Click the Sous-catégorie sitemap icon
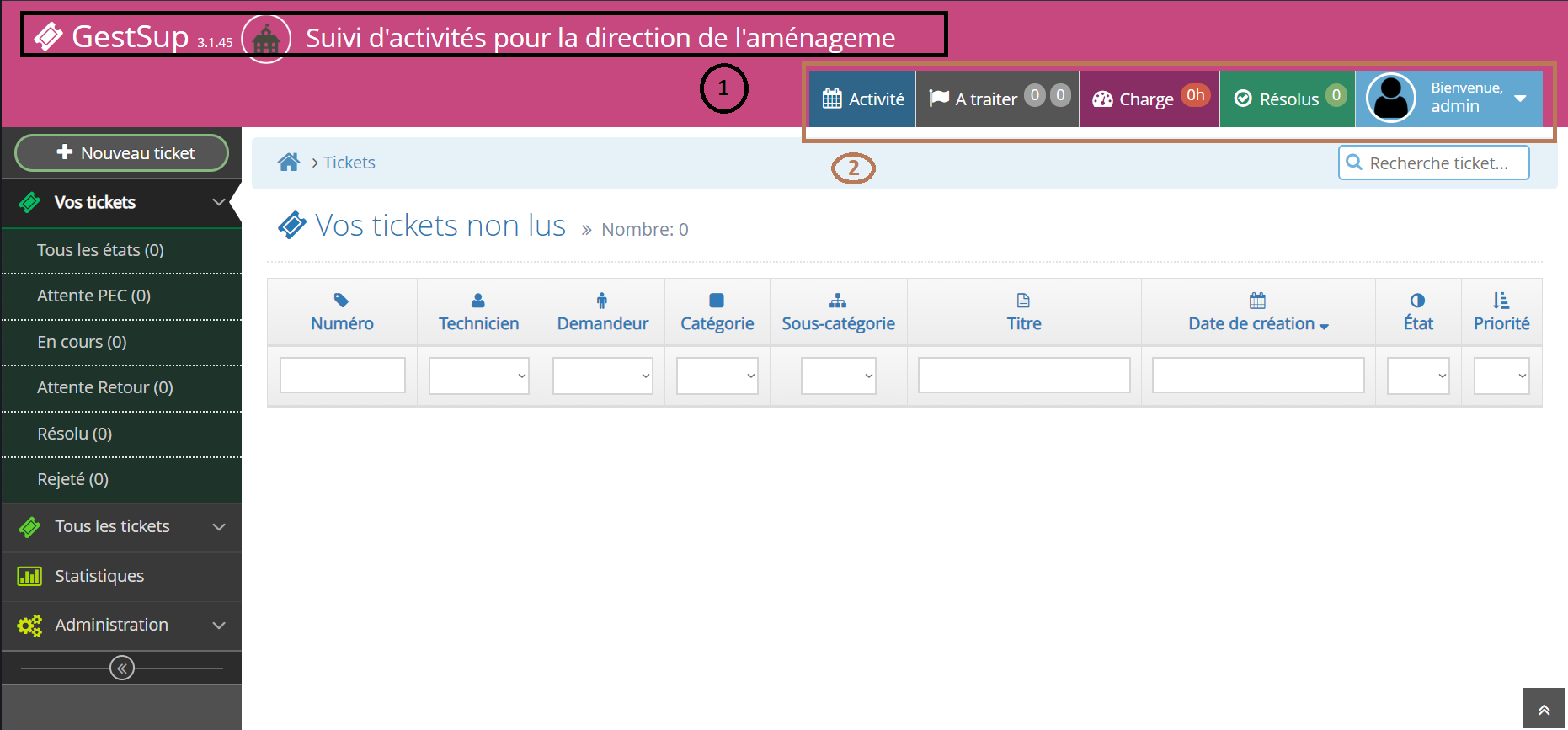The image size is (1568, 730). (x=838, y=301)
